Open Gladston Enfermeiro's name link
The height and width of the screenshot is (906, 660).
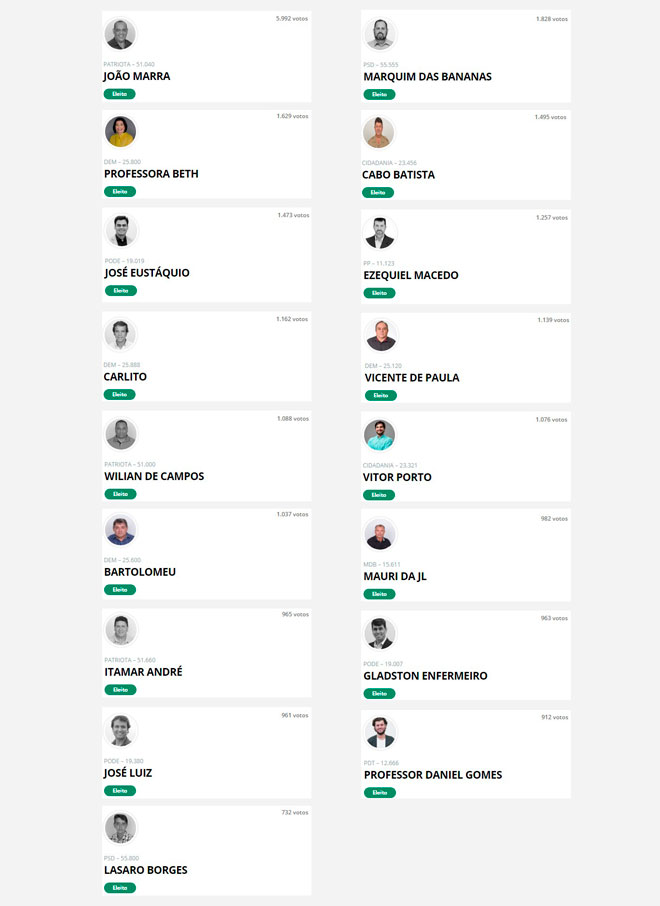[x=425, y=676]
